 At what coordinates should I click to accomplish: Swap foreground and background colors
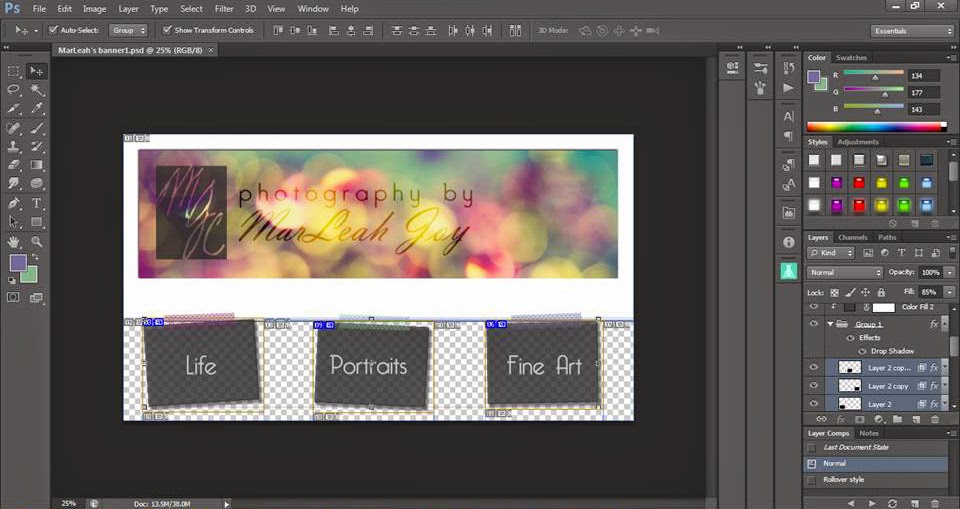point(35,257)
